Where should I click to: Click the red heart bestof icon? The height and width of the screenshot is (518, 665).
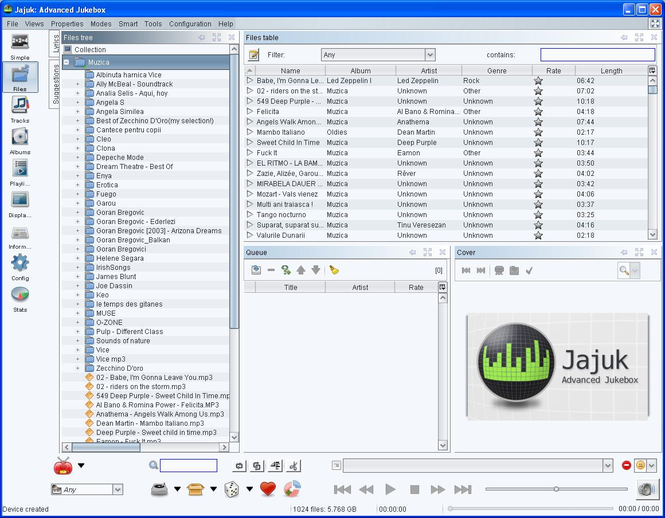click(268, 489)
